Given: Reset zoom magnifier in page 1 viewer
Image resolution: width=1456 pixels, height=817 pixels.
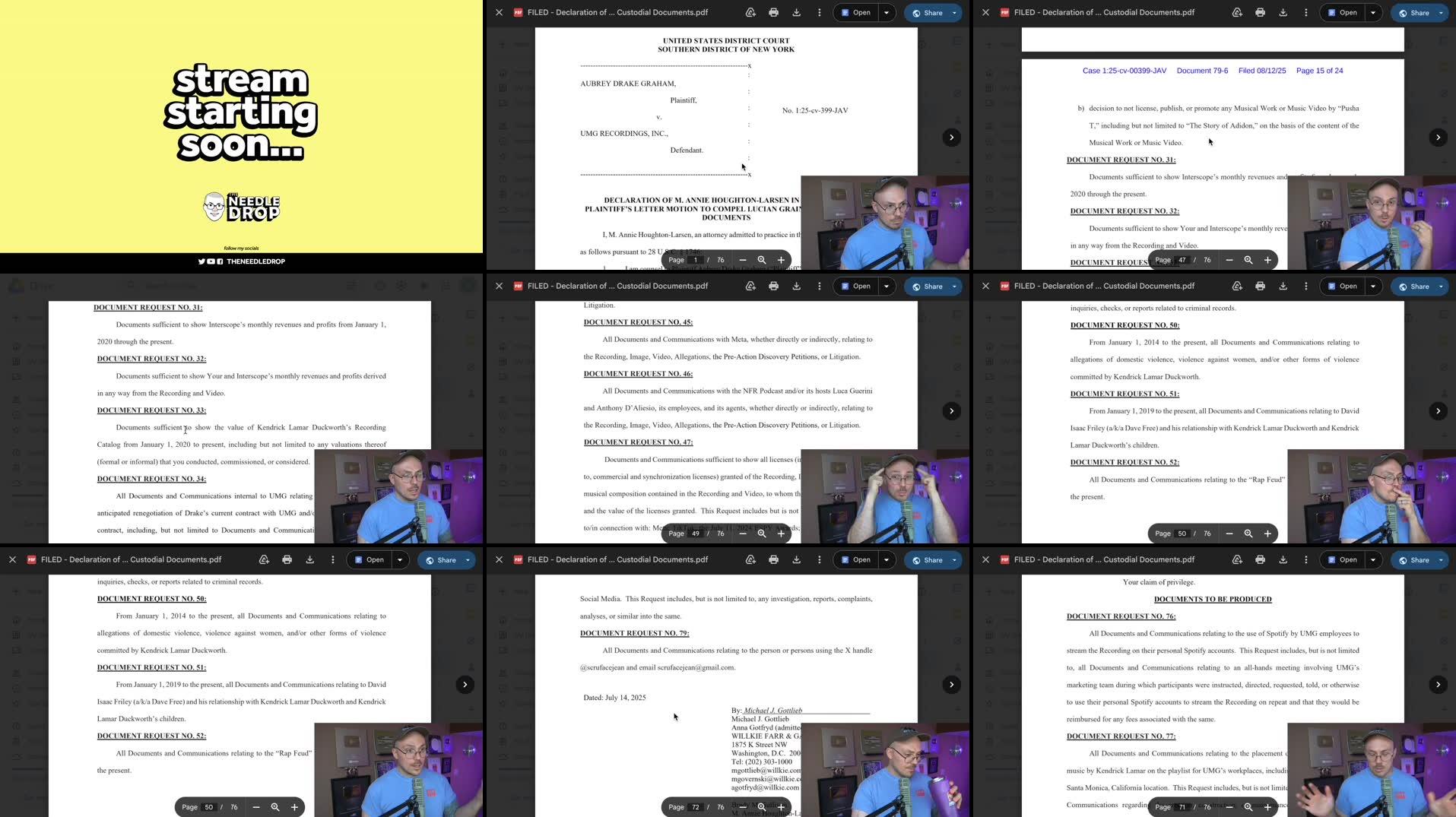Looking at the screenshot, I should [762, 260].
